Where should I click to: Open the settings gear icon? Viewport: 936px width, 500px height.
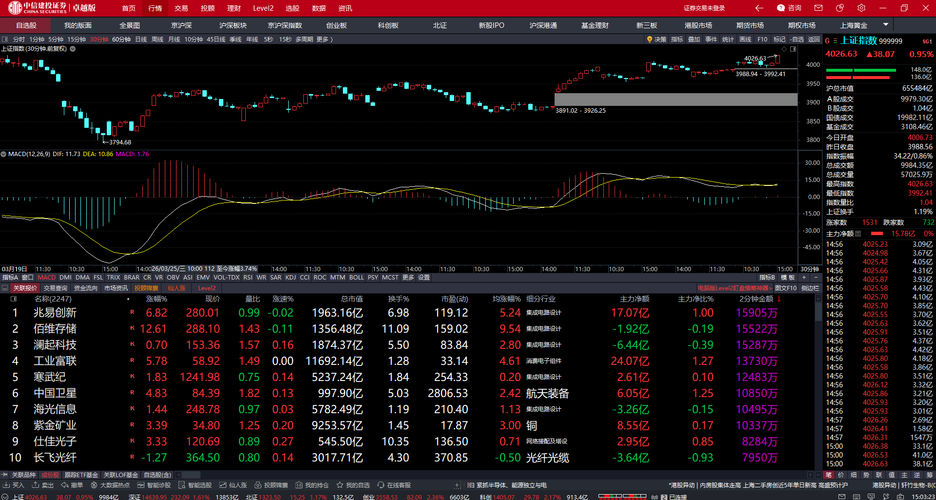point(861,8)
